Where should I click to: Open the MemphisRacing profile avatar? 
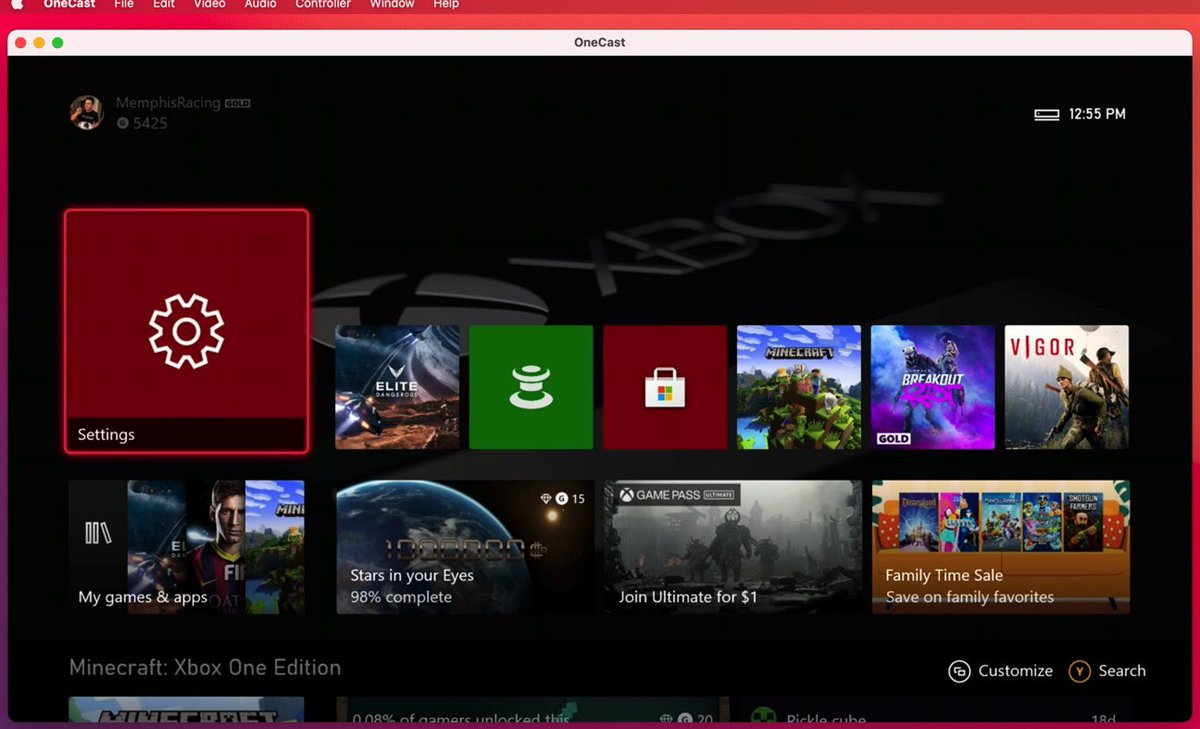click(x=86, y=113)
